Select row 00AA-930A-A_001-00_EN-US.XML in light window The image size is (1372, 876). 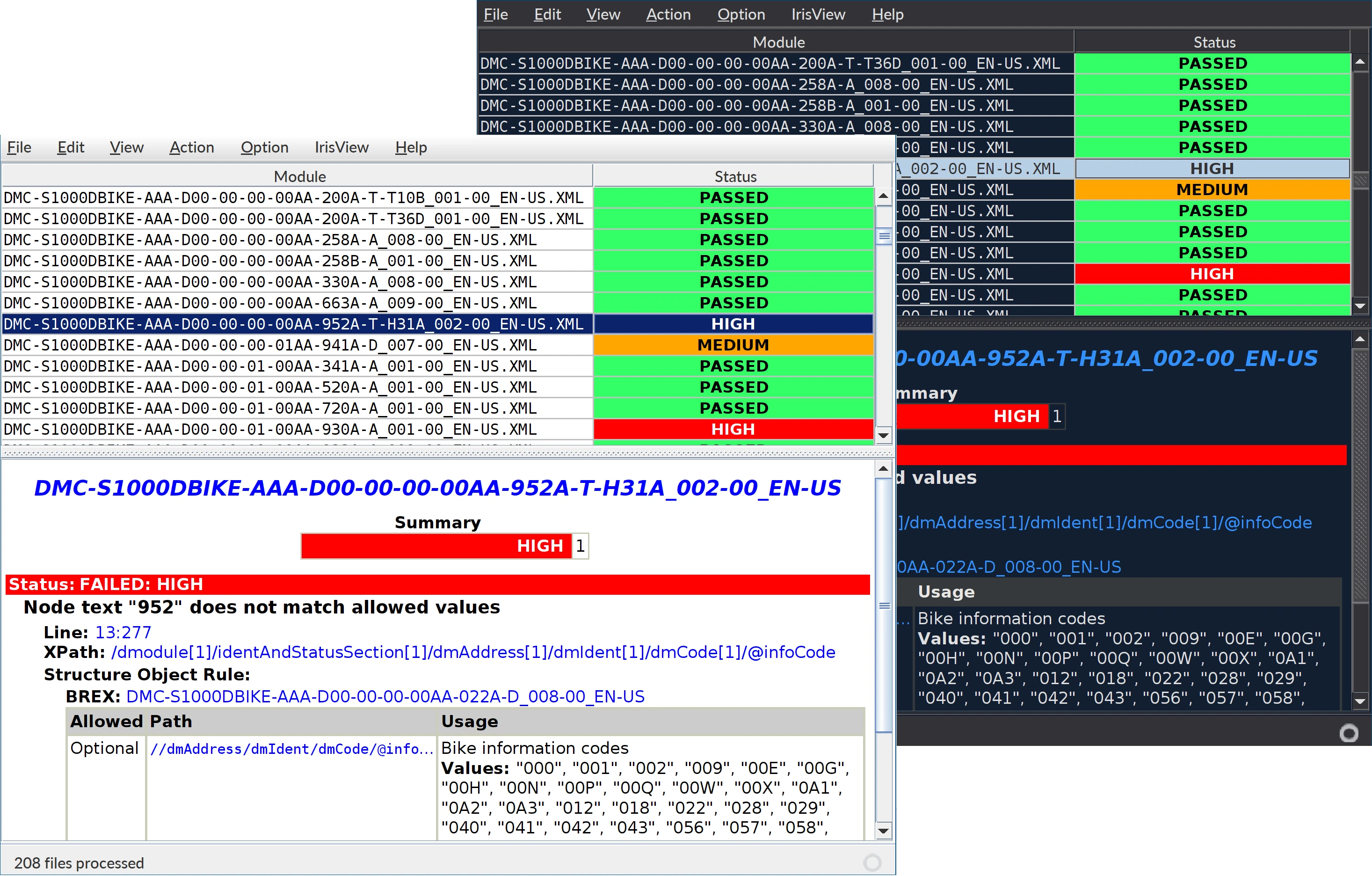coord(437,430)
